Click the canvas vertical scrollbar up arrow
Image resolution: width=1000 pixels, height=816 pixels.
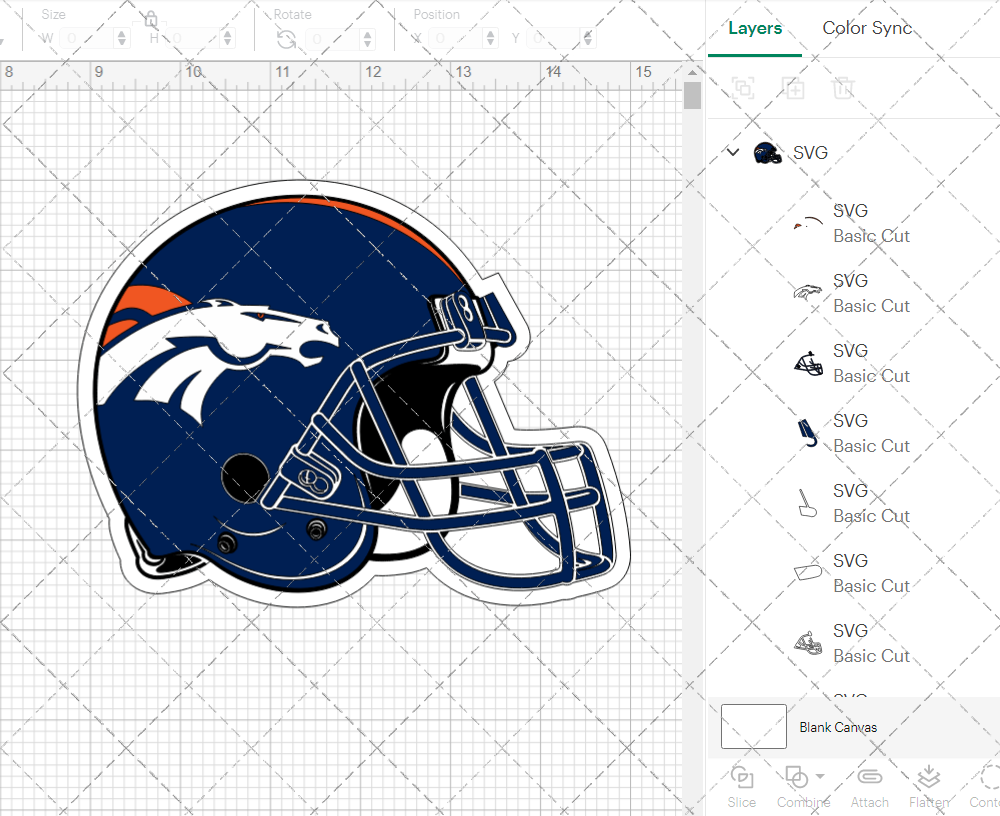pyautogui.click(x=692, y=72)
